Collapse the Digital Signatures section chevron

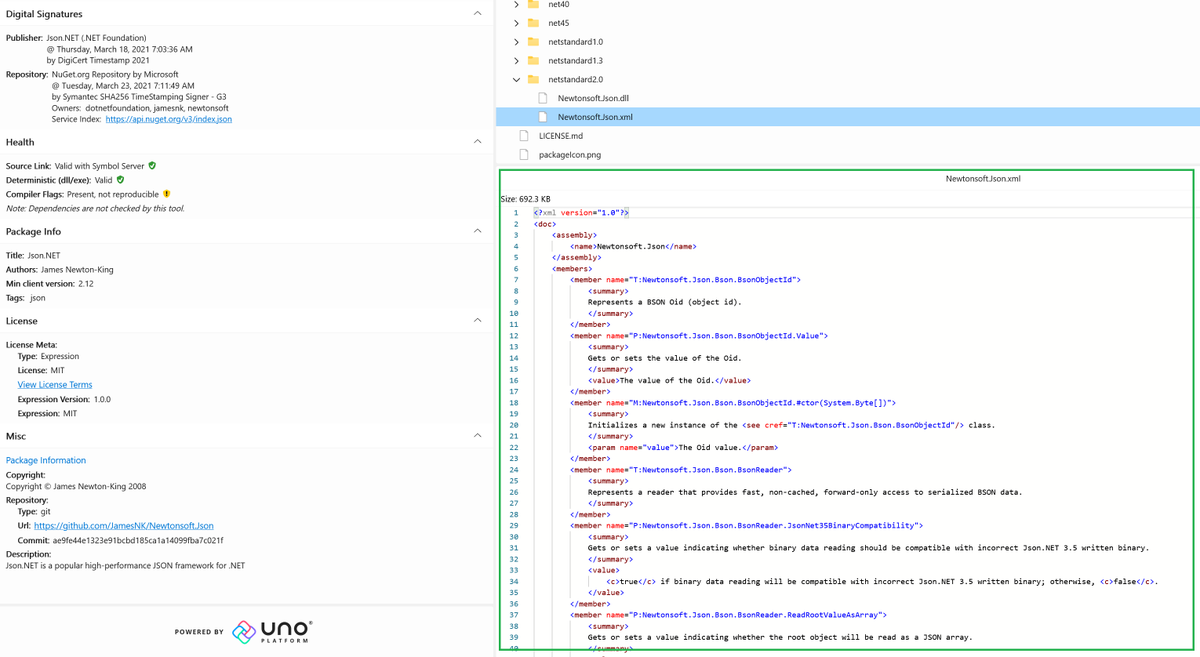[x=477, y=14]
